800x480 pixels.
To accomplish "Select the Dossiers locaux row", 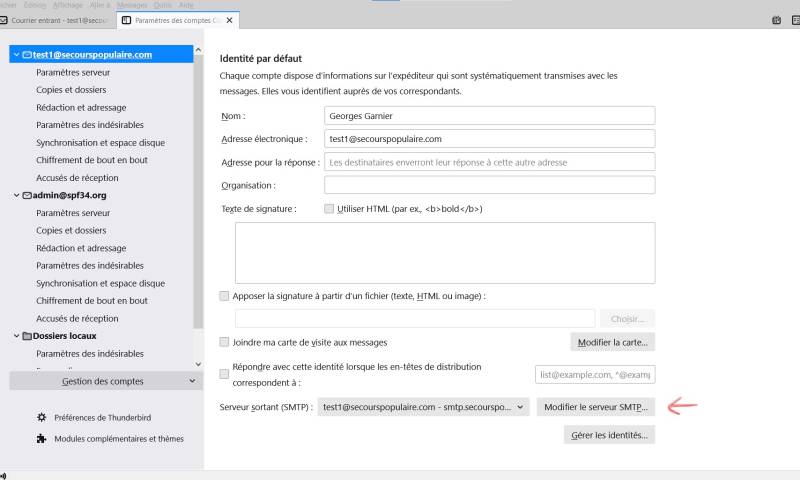I will coord(102,336).
